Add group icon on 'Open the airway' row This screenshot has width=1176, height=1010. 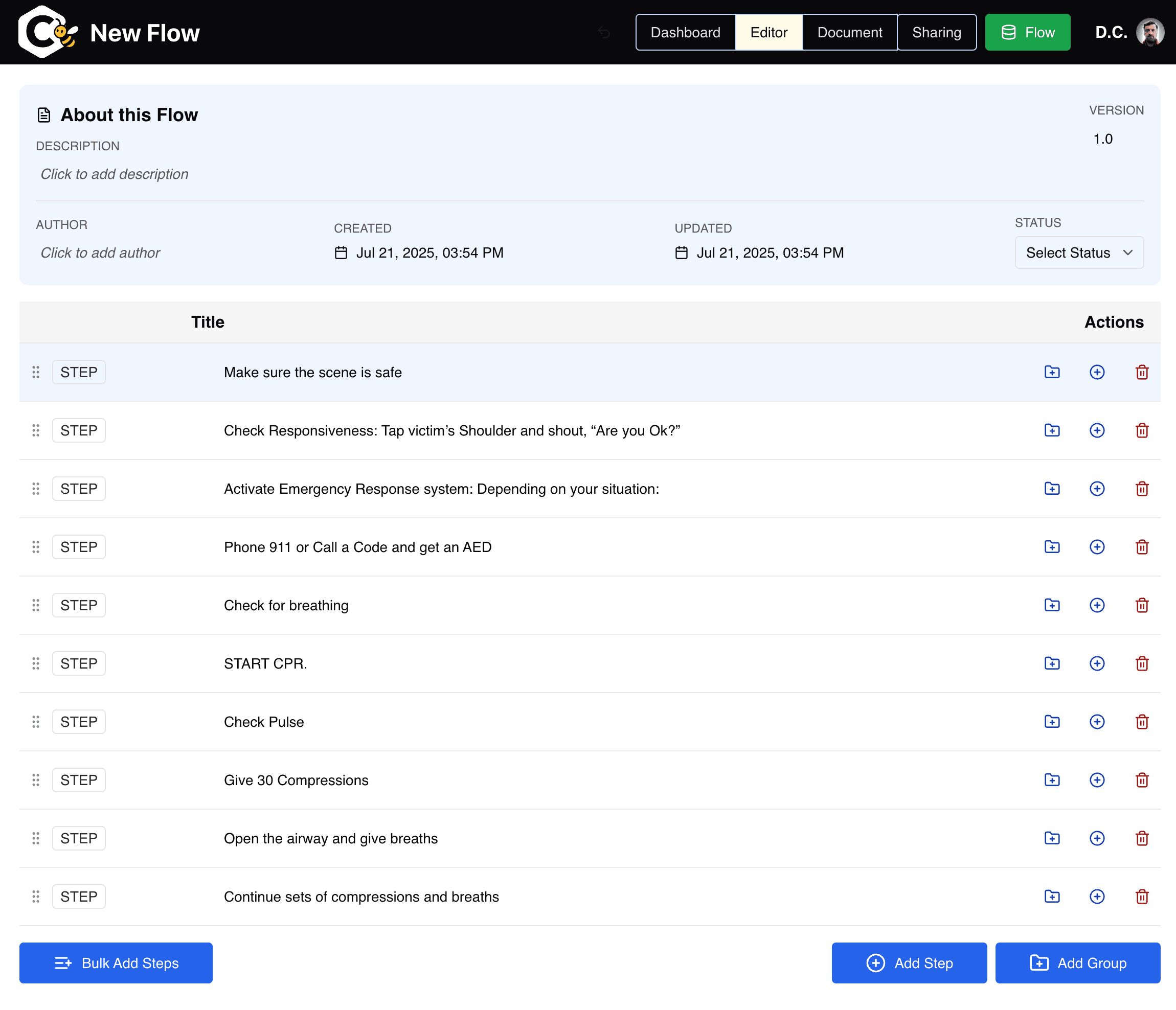[1052, 838]
